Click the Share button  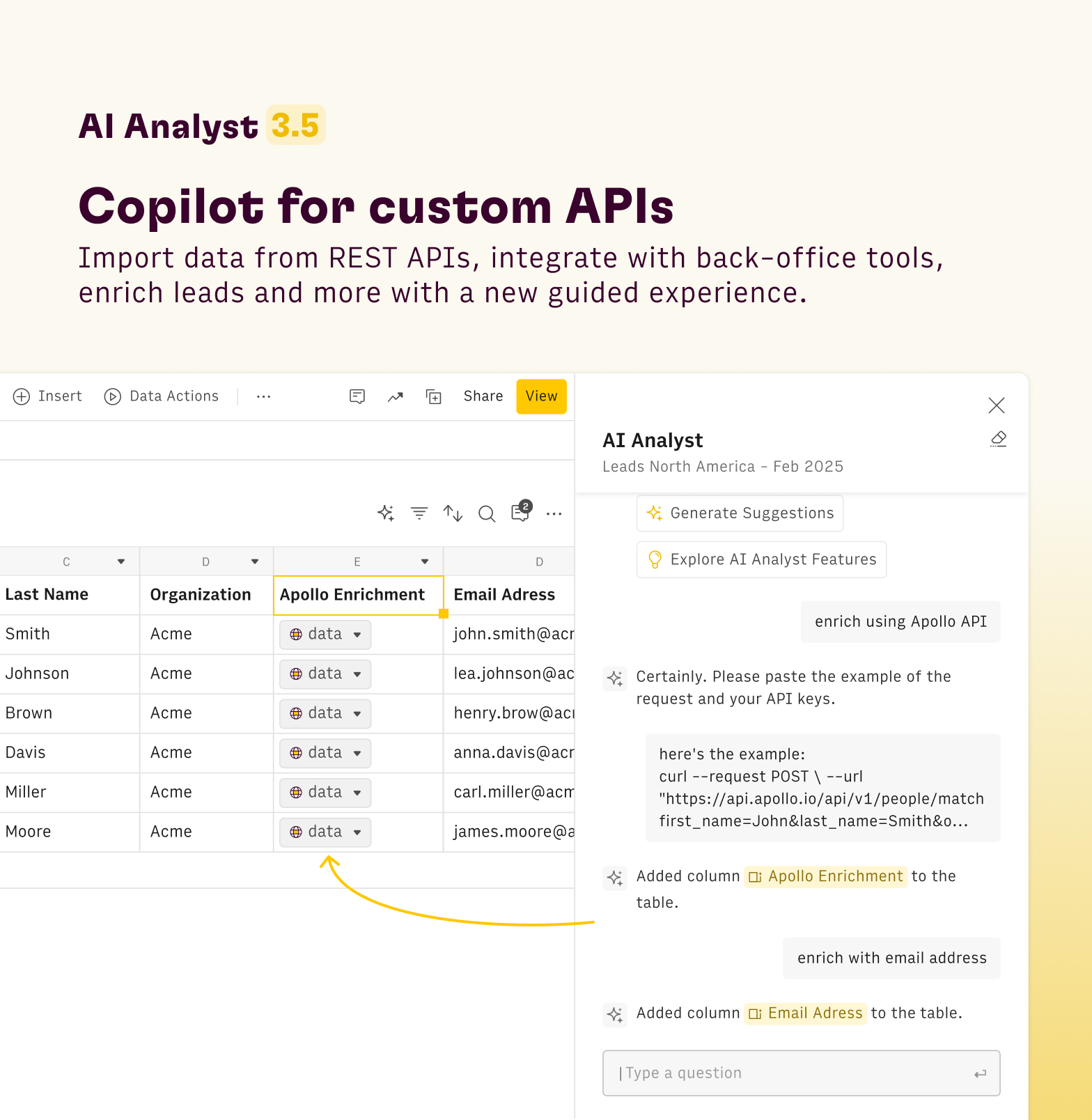pos(483,396)
